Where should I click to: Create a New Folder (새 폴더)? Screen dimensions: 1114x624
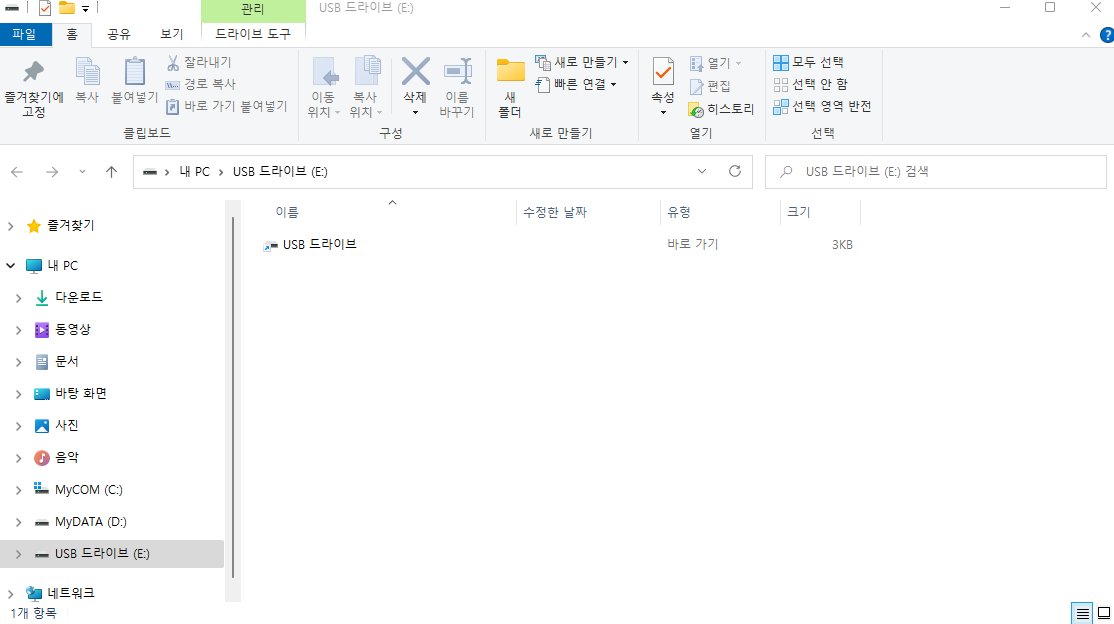point(510,87)
